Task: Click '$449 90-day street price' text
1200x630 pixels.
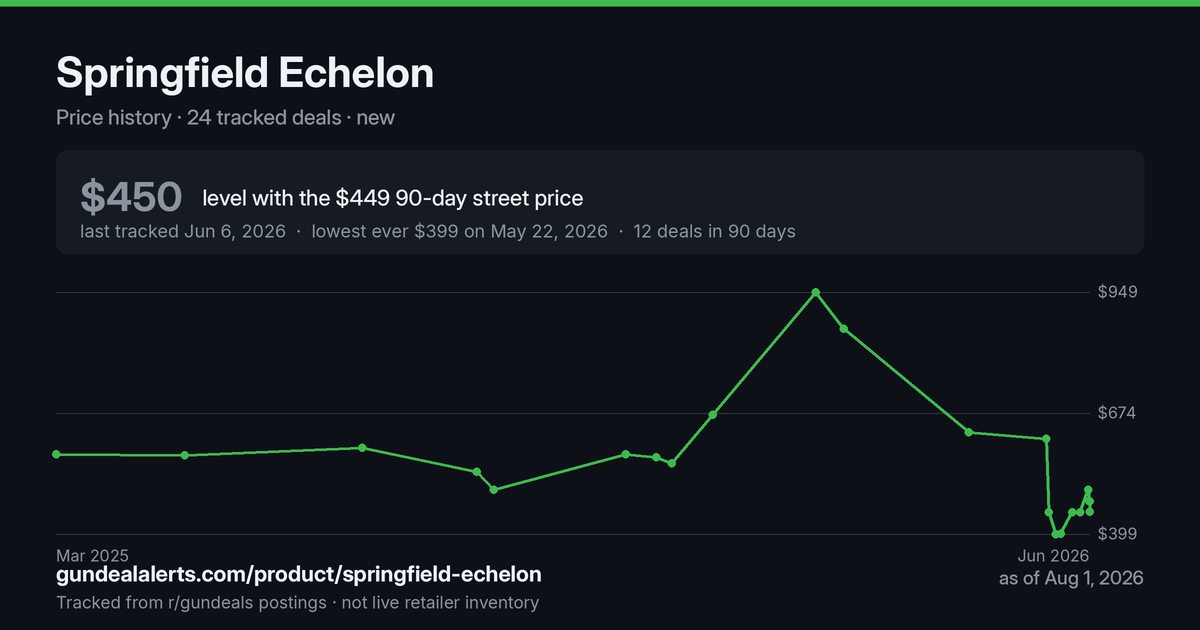Action: tap(459, 198)
